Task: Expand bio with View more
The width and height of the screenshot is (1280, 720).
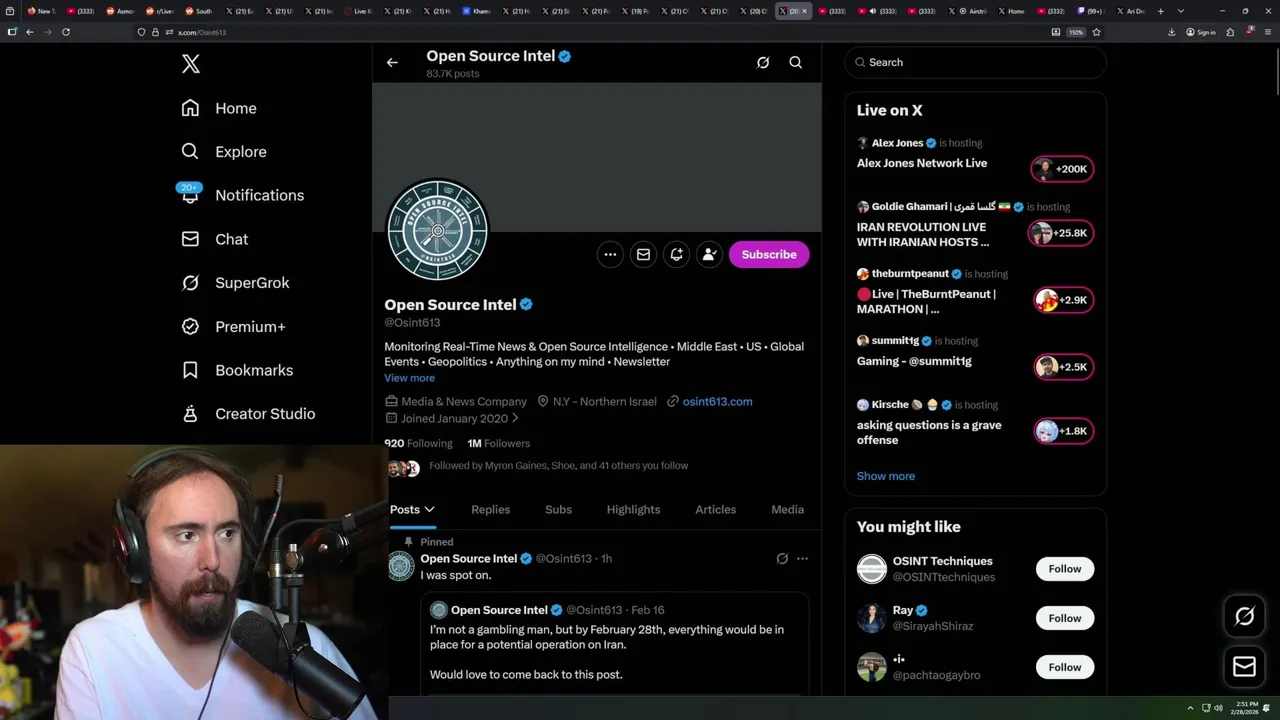Action: (409, 377)
